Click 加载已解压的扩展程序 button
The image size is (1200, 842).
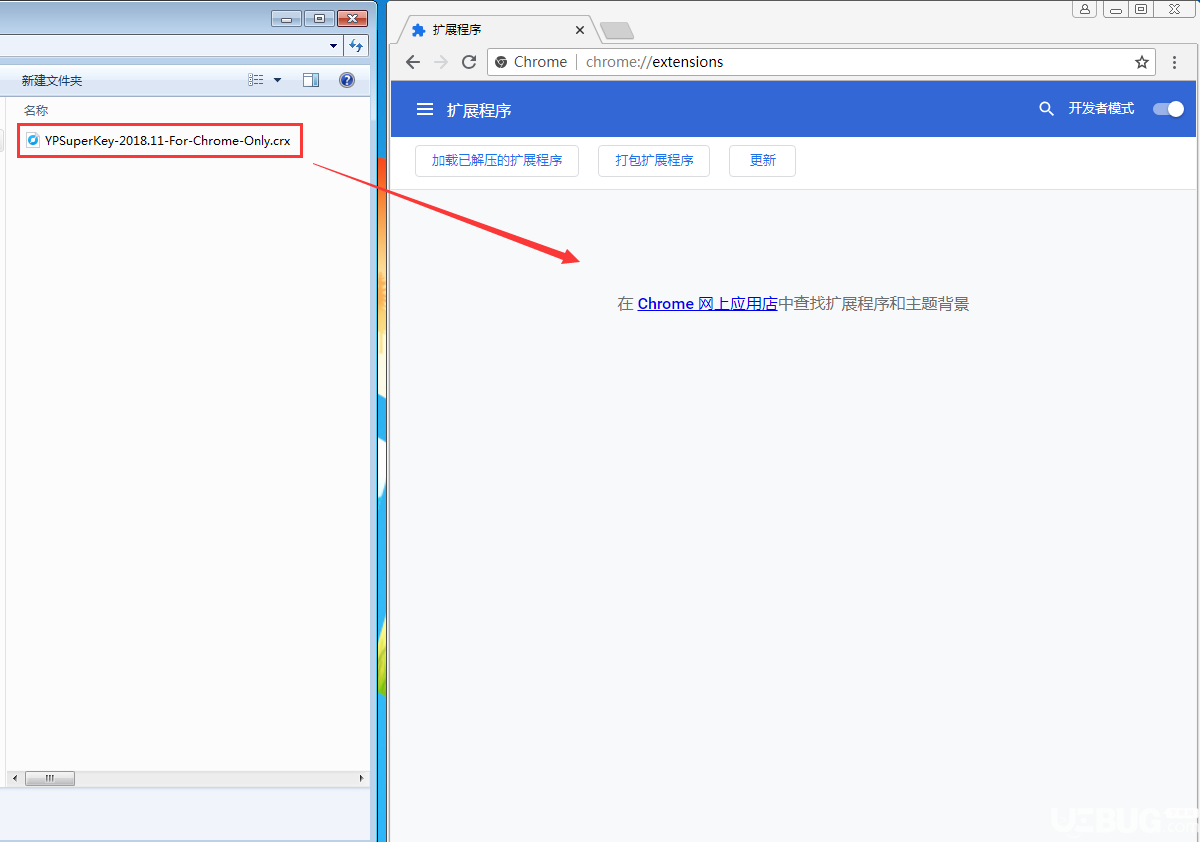[497, 160]
